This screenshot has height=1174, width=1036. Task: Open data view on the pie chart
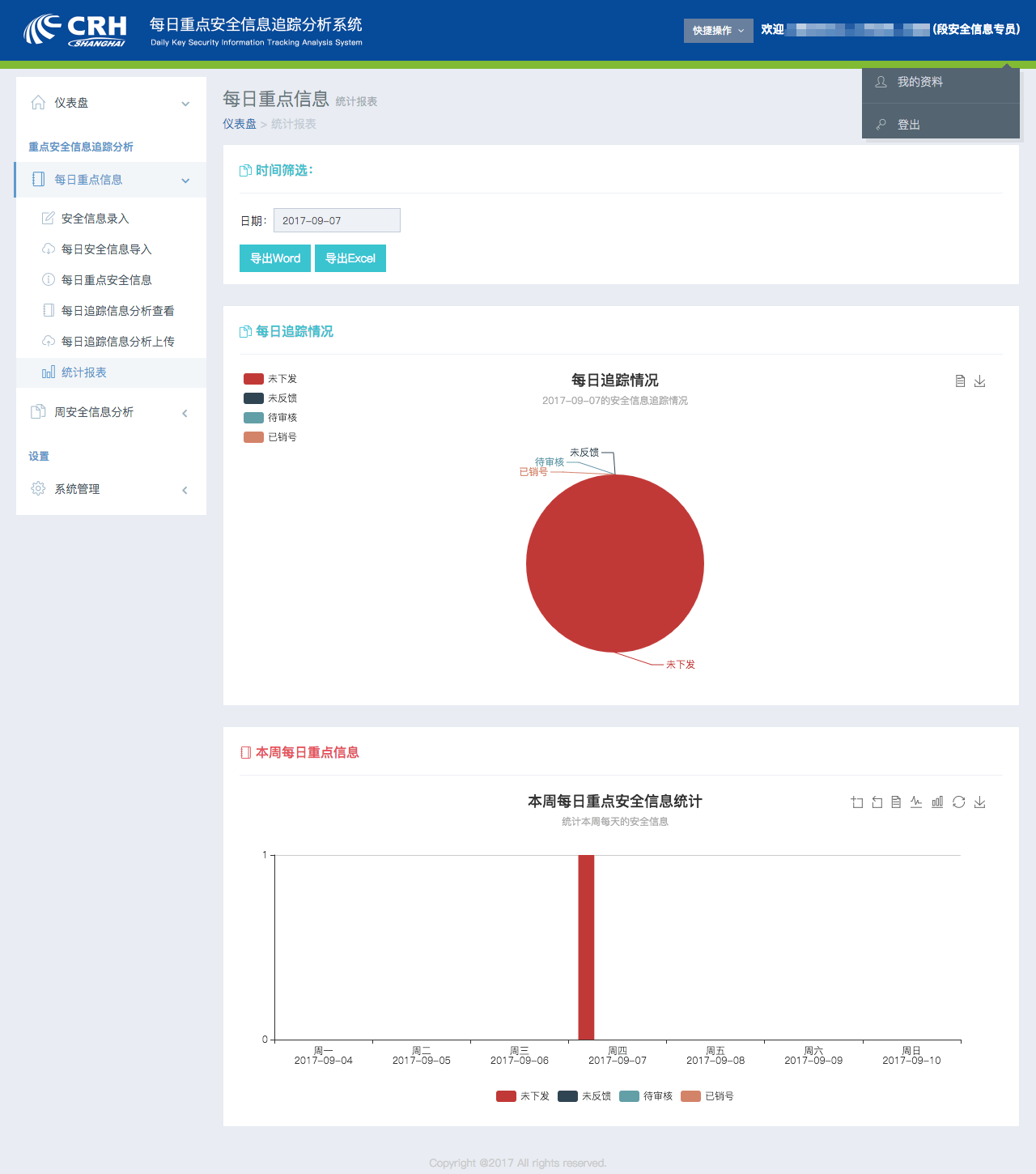960,381
